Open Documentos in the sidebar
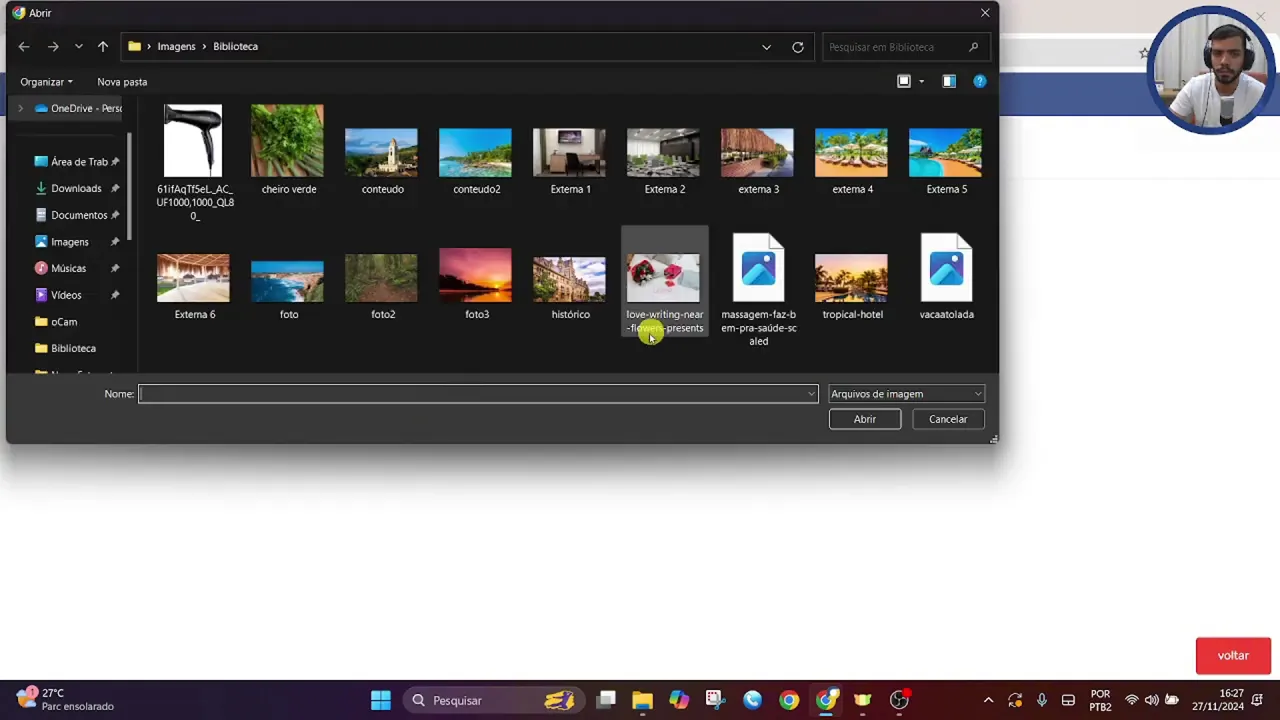The image size is (1280, 720). pyautogui.click(x=76, y=215)
